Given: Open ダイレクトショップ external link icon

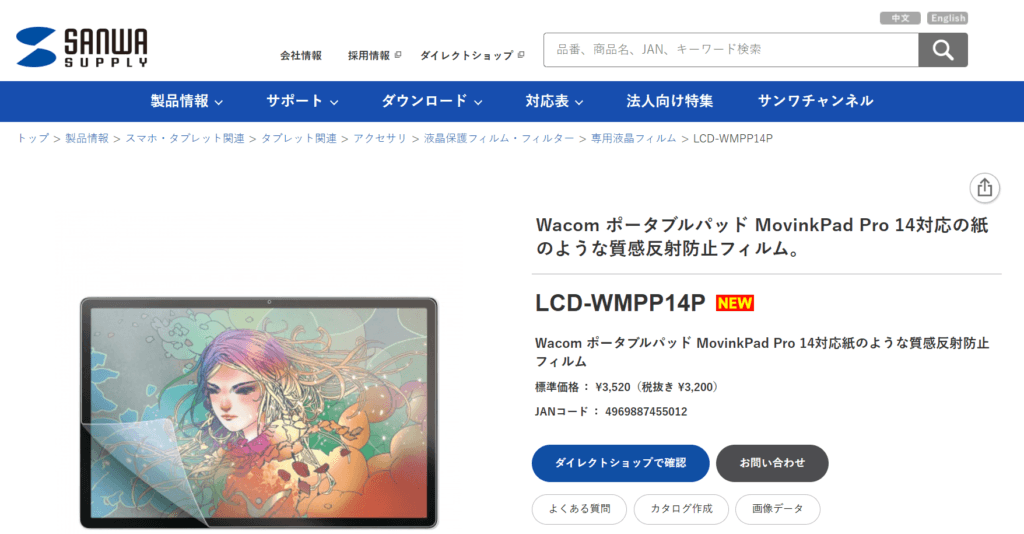Looking at the screenshot, I should point(520,55).
